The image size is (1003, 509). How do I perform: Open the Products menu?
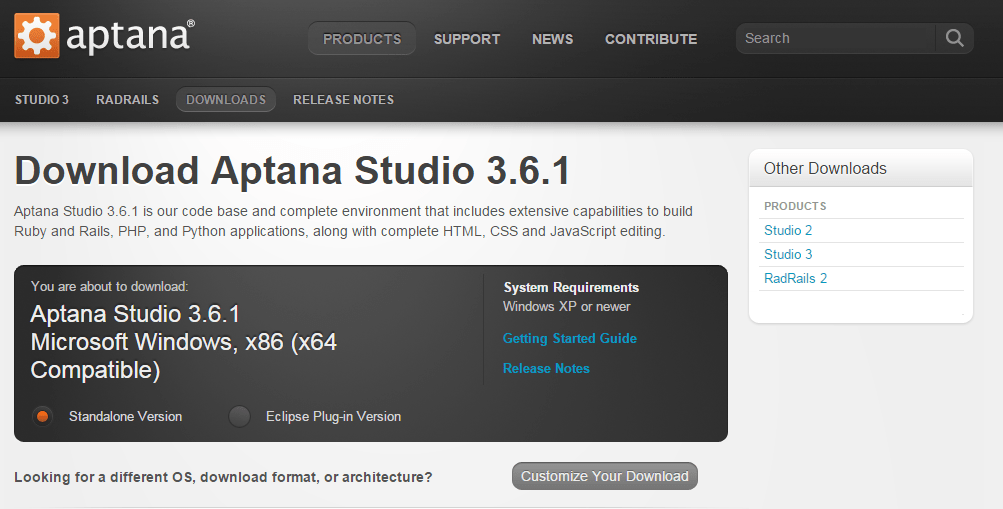(x=362, y=39)
